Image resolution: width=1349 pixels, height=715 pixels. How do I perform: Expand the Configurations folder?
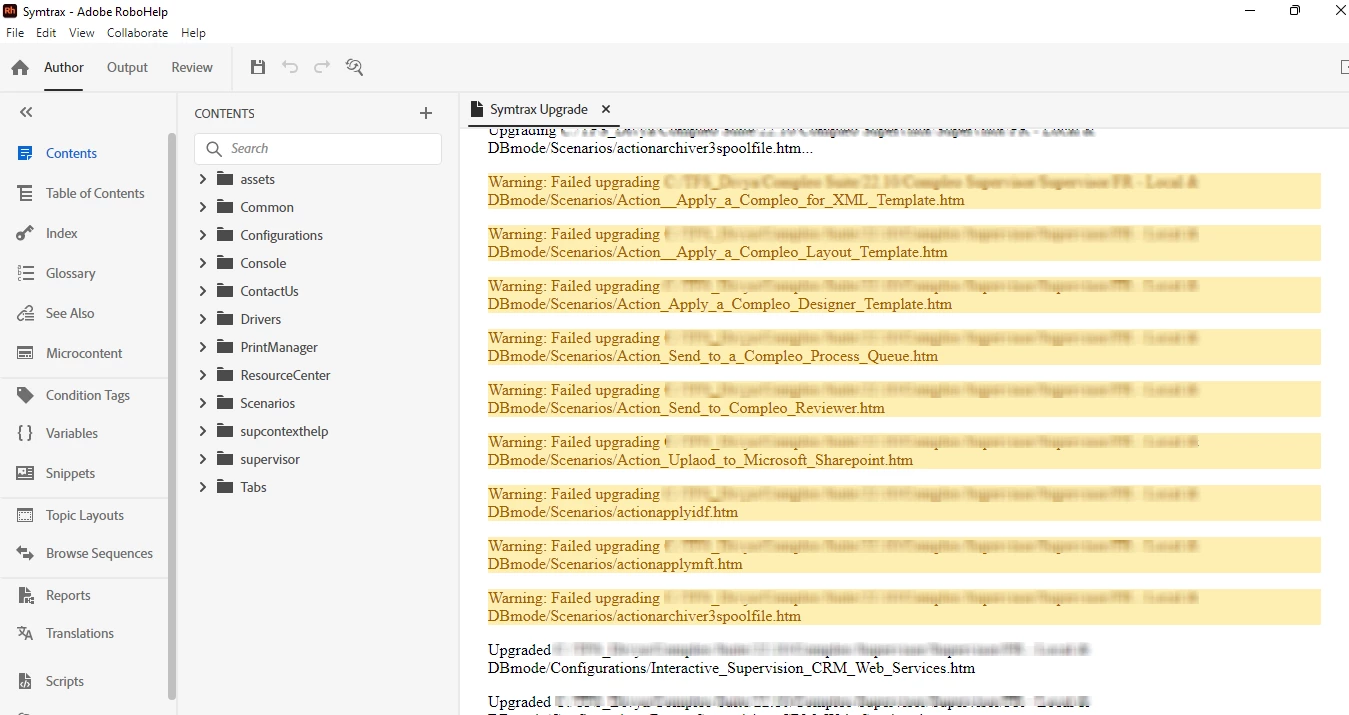pos(202,235)
